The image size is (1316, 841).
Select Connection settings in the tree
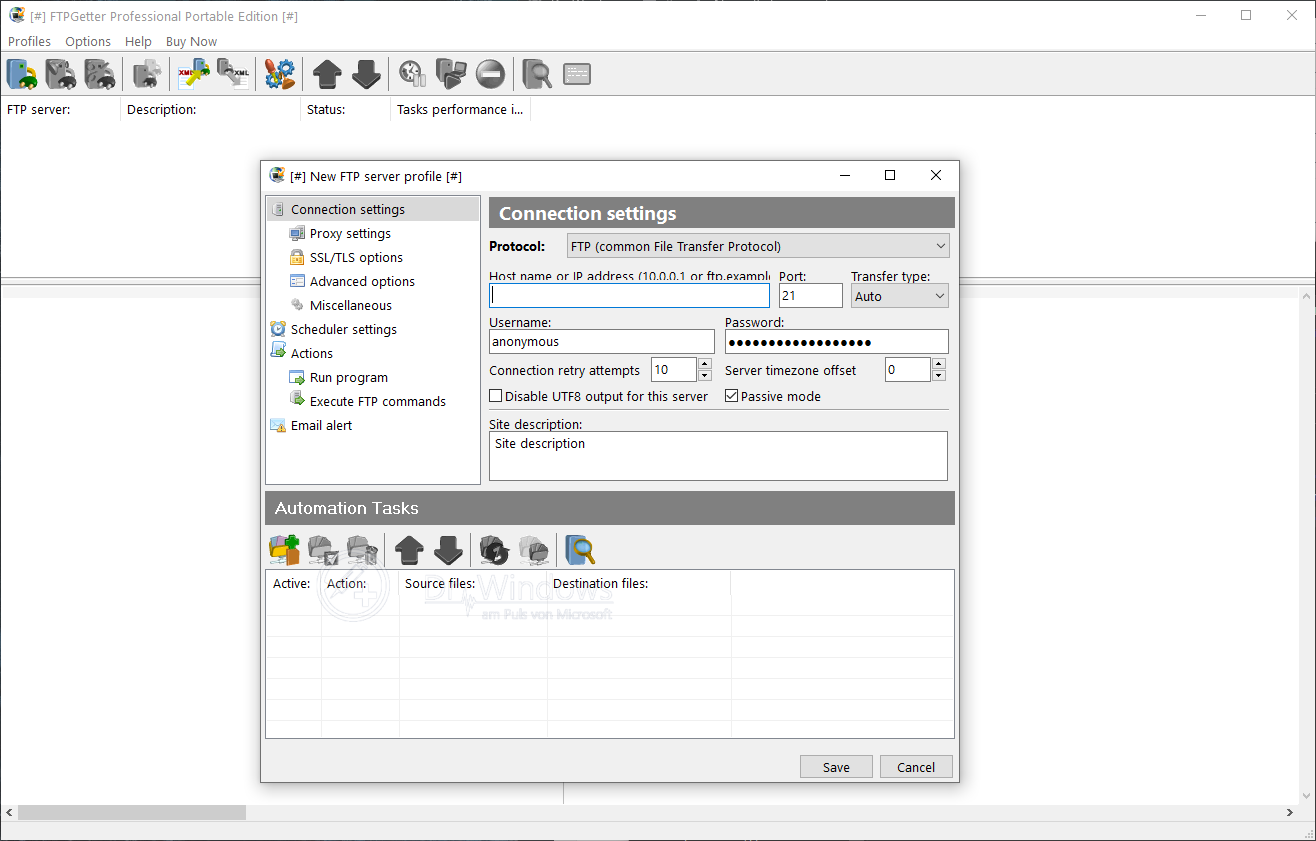pos(348,209)
